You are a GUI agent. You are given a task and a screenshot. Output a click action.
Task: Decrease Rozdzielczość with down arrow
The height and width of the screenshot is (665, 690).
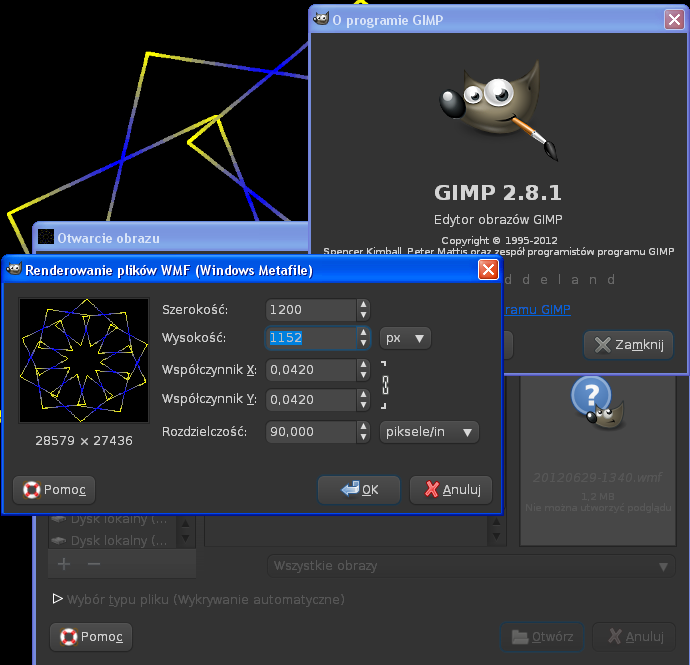coord(363,437)
